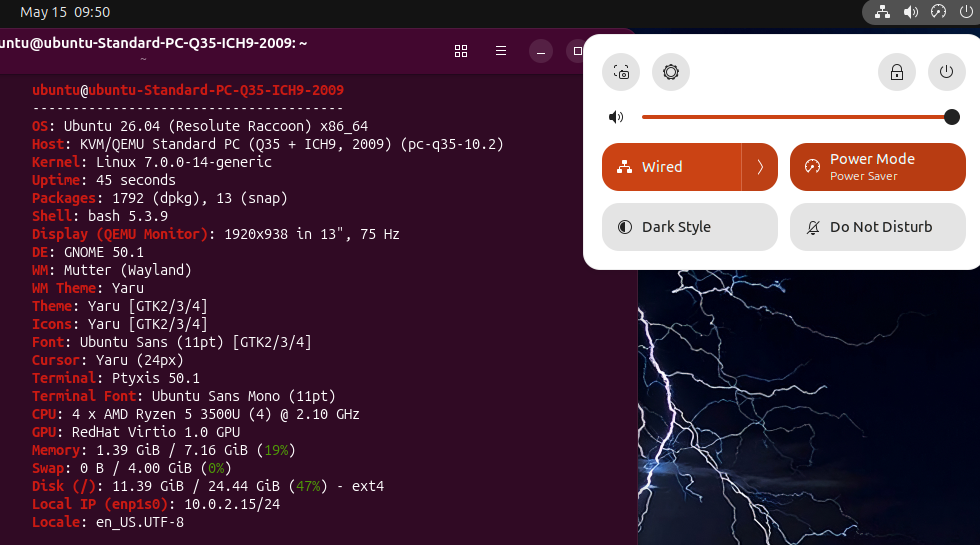Click the volume icon in the top bar
Viewport: 980px width, 545px height.
[x=911, y=12]
